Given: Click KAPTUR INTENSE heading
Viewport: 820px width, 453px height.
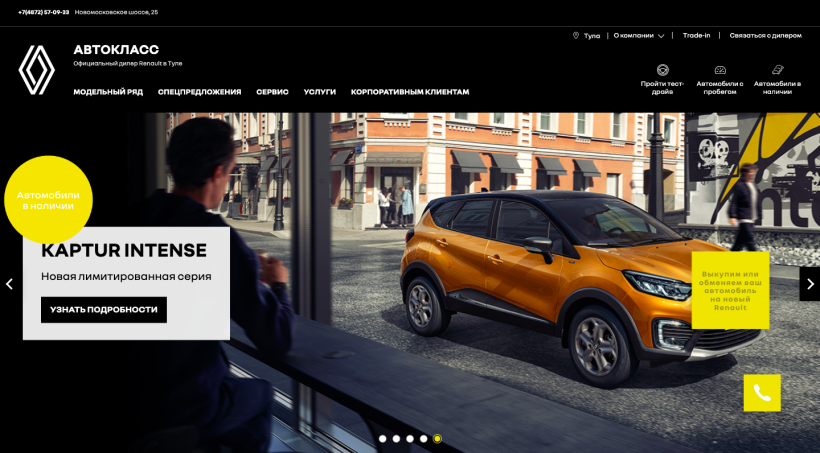Looking at the screenshot, I should pyautogui.click(x=124, y=251).
